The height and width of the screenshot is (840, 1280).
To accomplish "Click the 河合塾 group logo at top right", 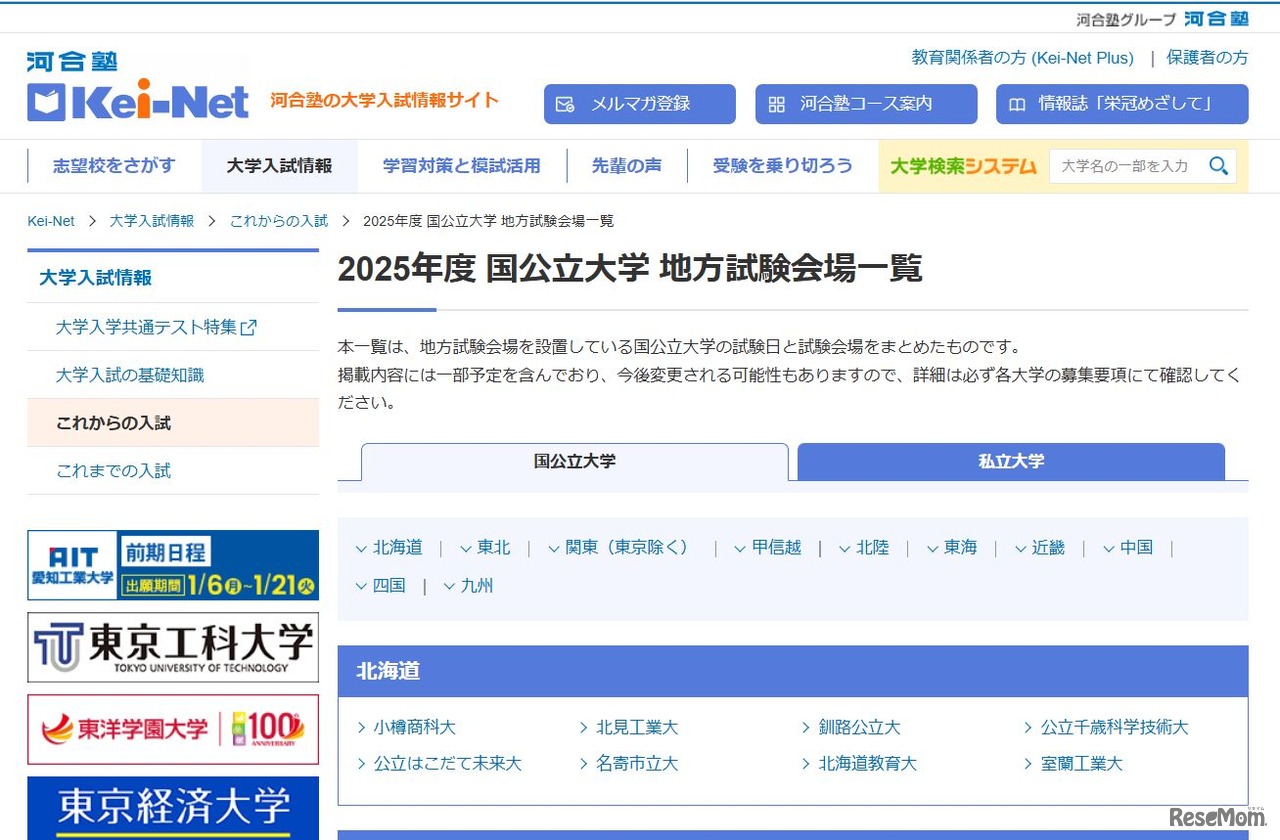I will pyautogui.click(x=1216, y=17).
